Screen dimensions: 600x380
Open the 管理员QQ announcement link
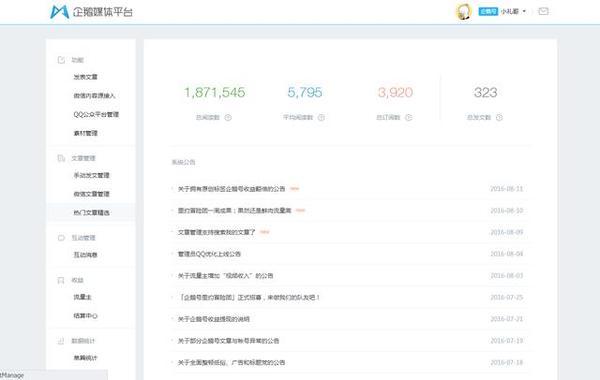click(x=209, y=254)
